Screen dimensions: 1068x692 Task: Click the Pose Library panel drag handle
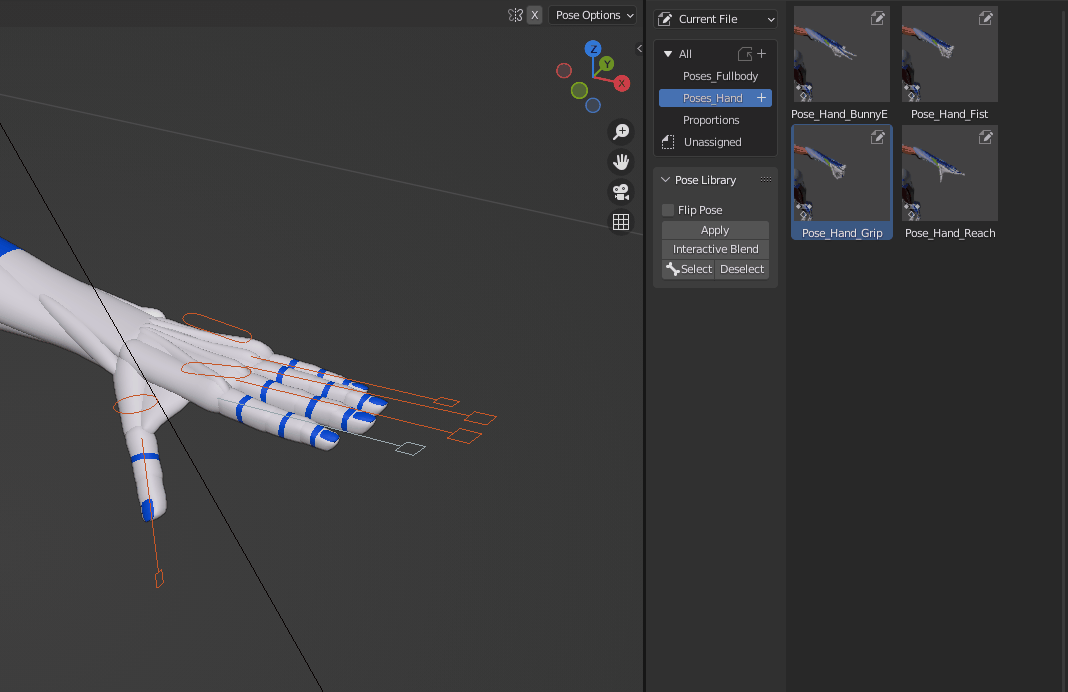(766, 180)
